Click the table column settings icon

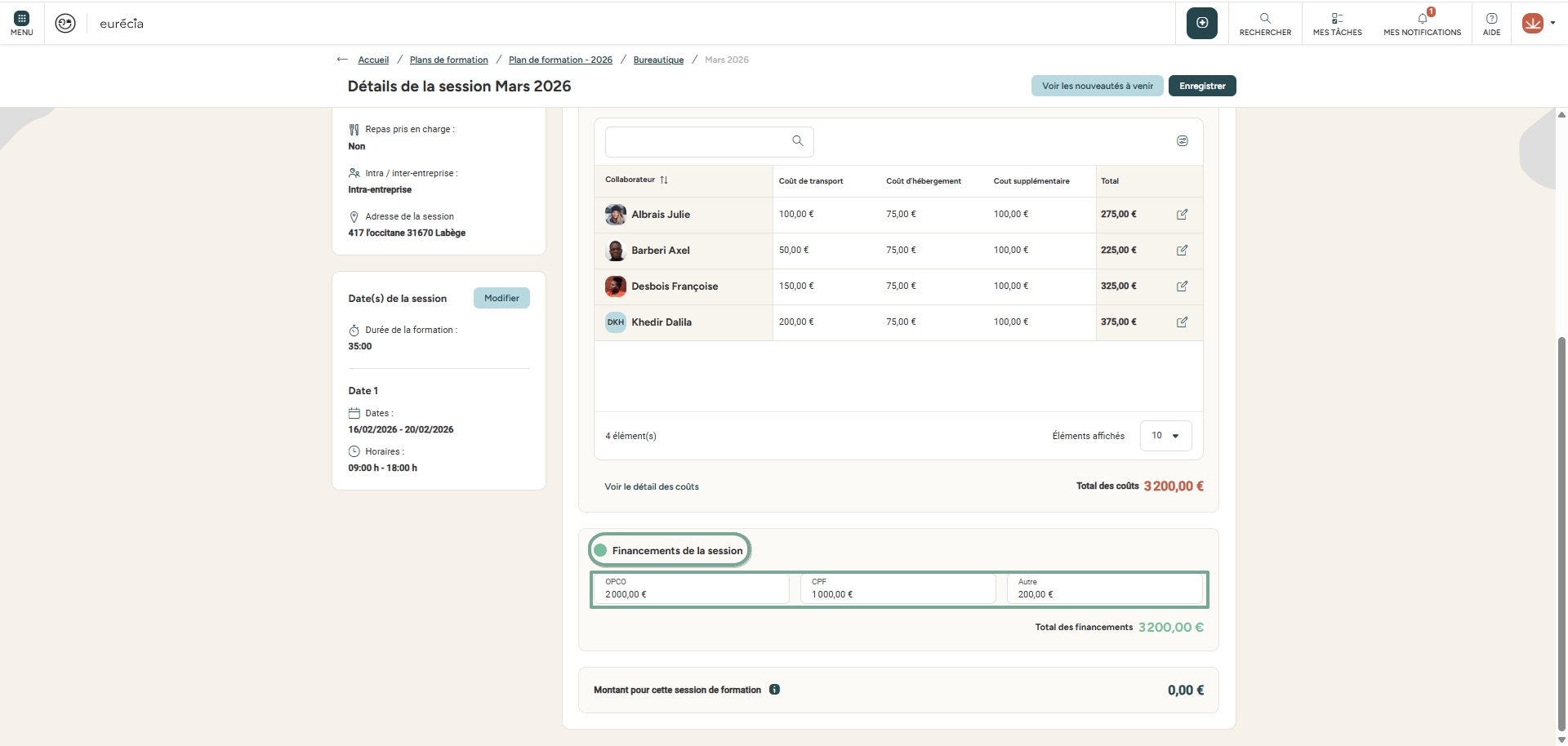tap(1182, 141)
